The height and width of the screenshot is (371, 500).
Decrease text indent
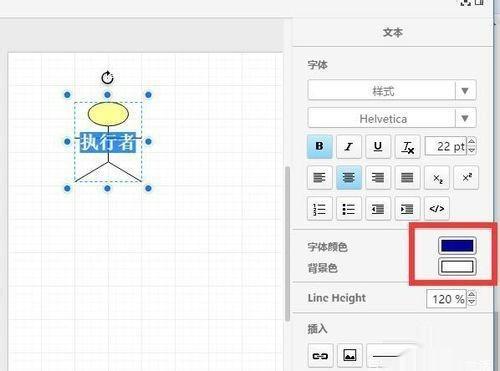point(378,209)
